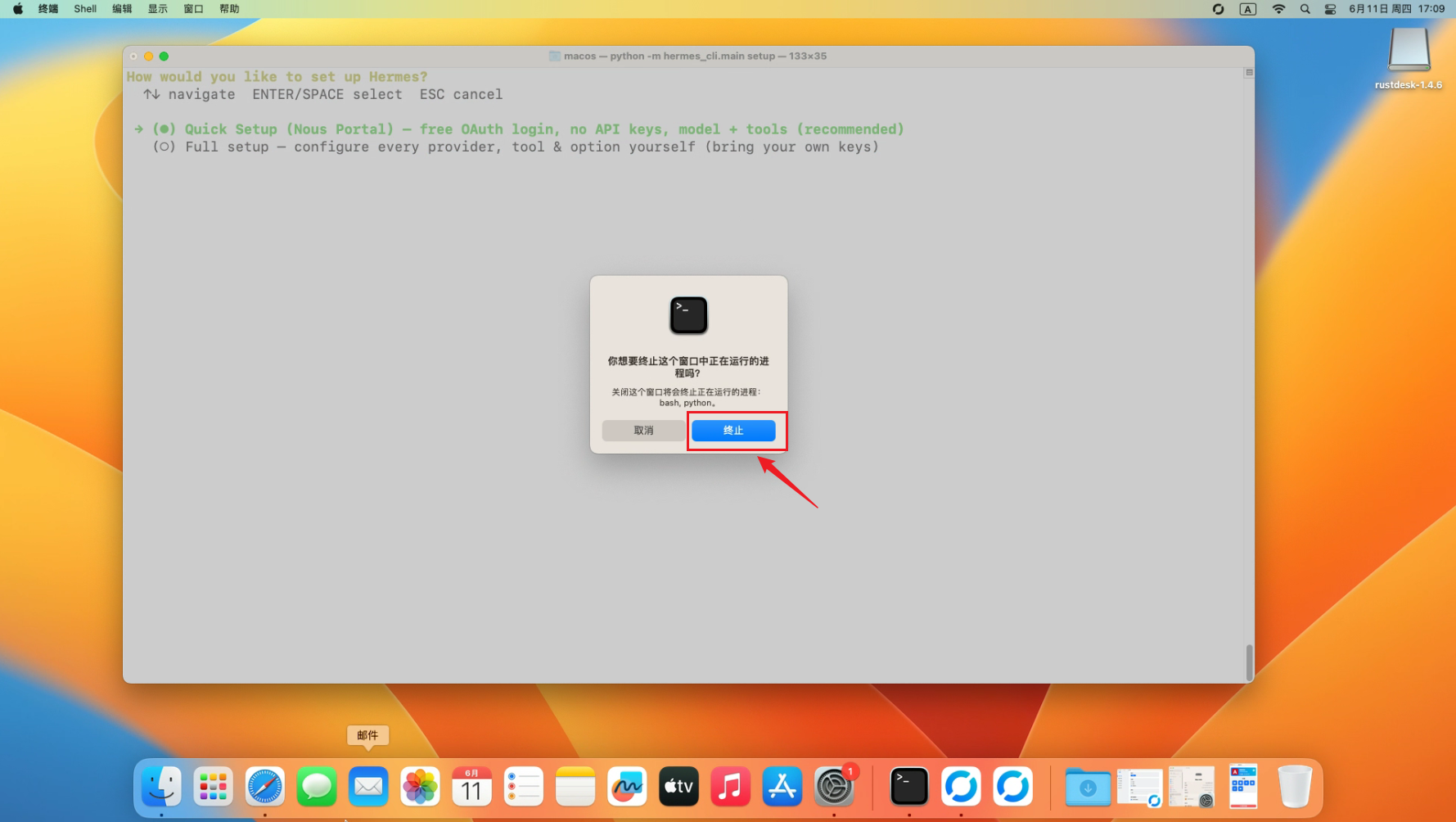Select the rustdesk-1.4.6 disk on the desktop

tap(1409, 58)
